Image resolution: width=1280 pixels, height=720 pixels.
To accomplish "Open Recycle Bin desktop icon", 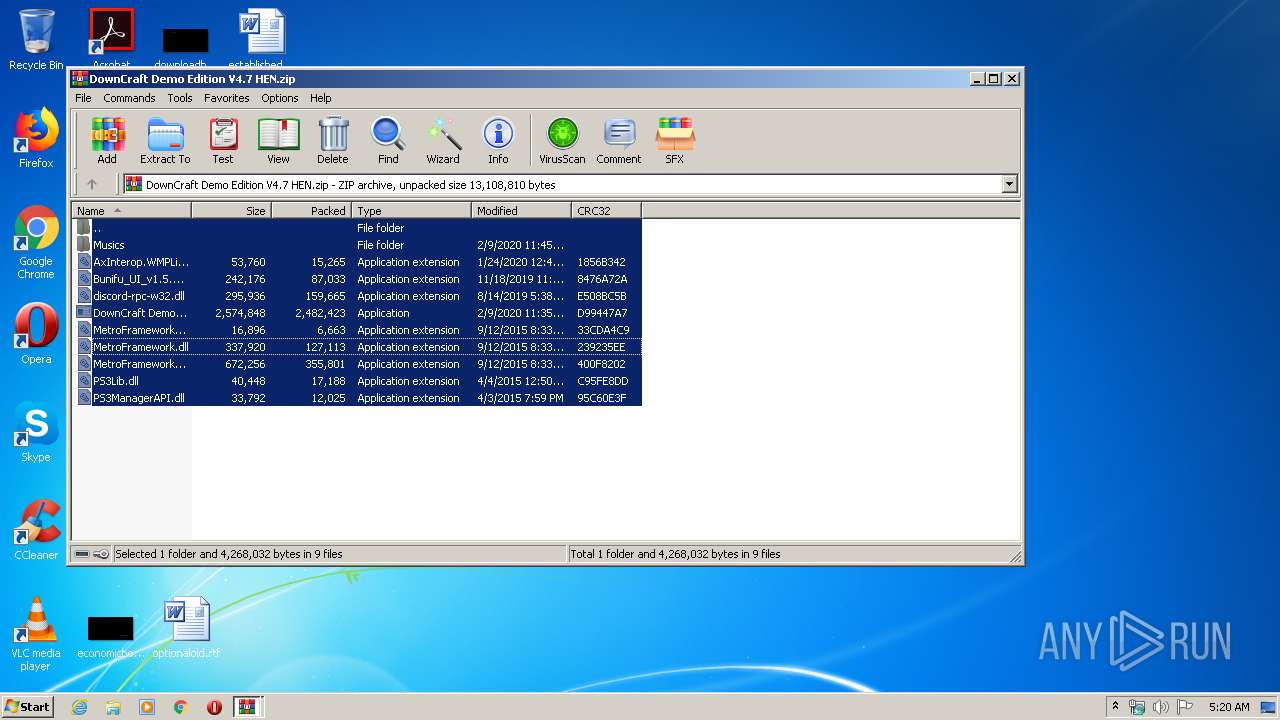I will coord(36,40).
